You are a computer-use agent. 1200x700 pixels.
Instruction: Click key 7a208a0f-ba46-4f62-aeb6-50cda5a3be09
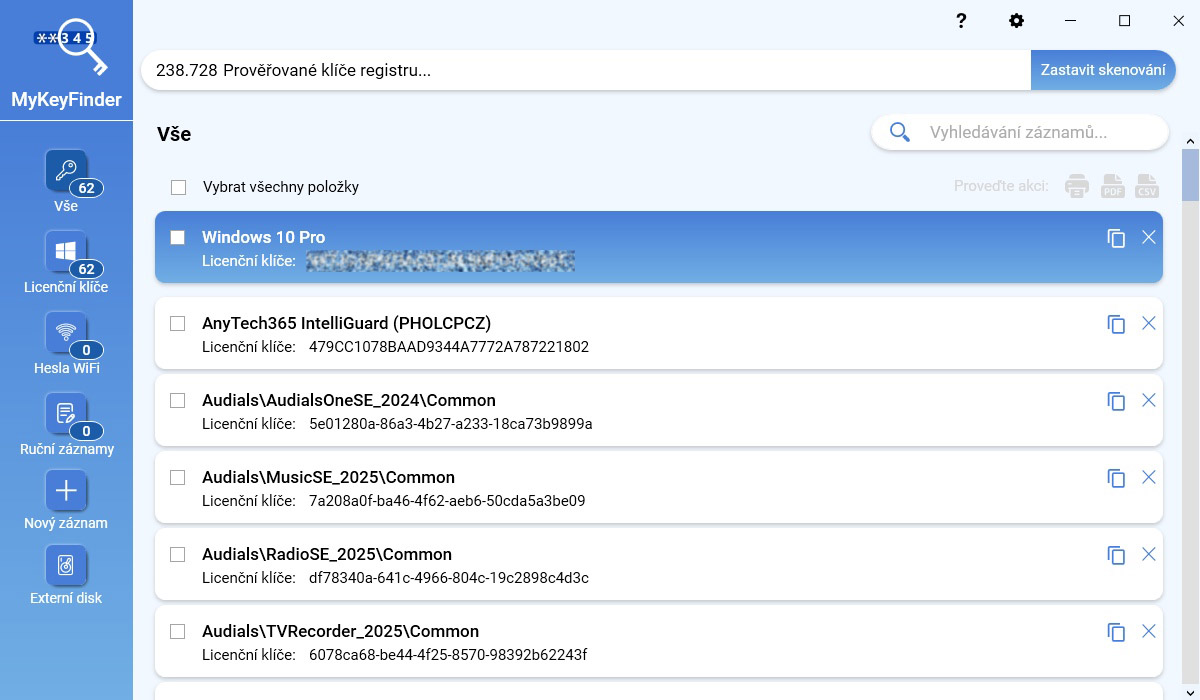447,501
